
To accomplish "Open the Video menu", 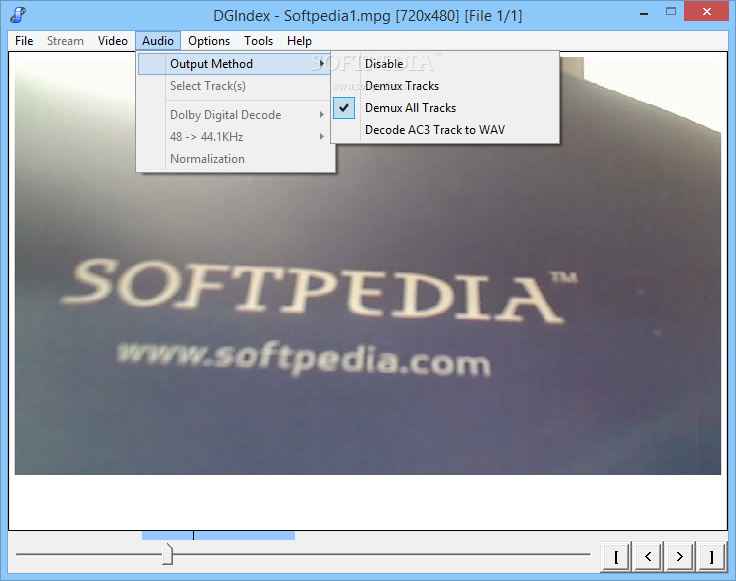I will tap(113, 41).
